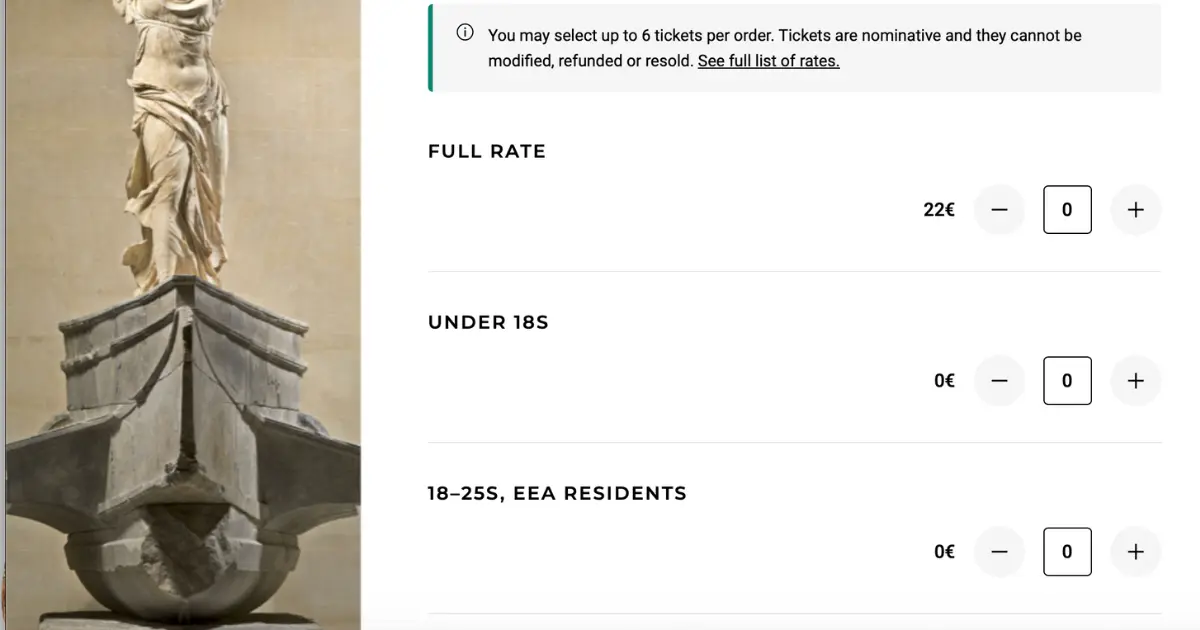Reduce the 18–25s EEA Residents ticket count
This screenshot has width=1200, height=630.
1000,552
